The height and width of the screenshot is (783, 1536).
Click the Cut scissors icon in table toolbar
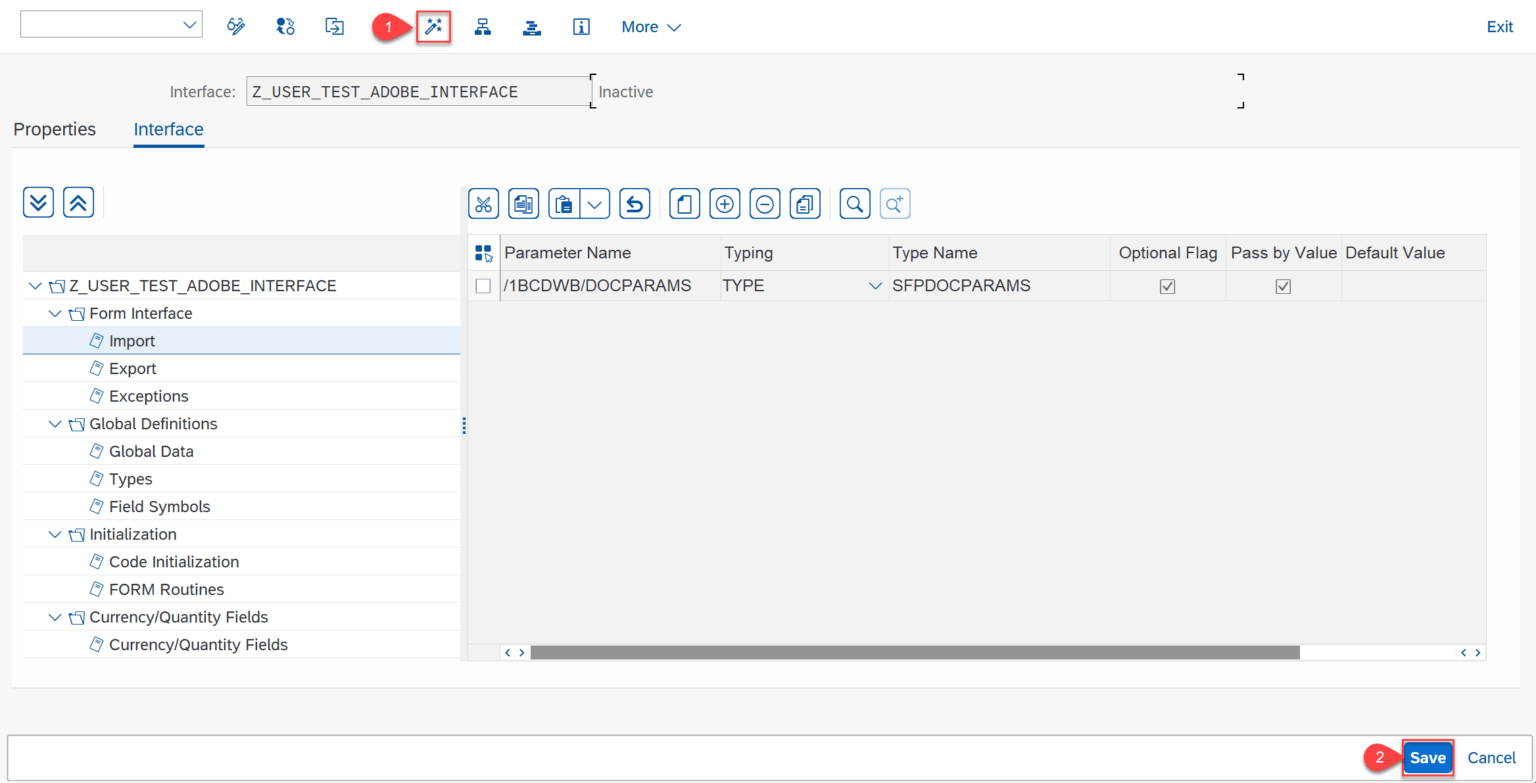click(483, 204)
